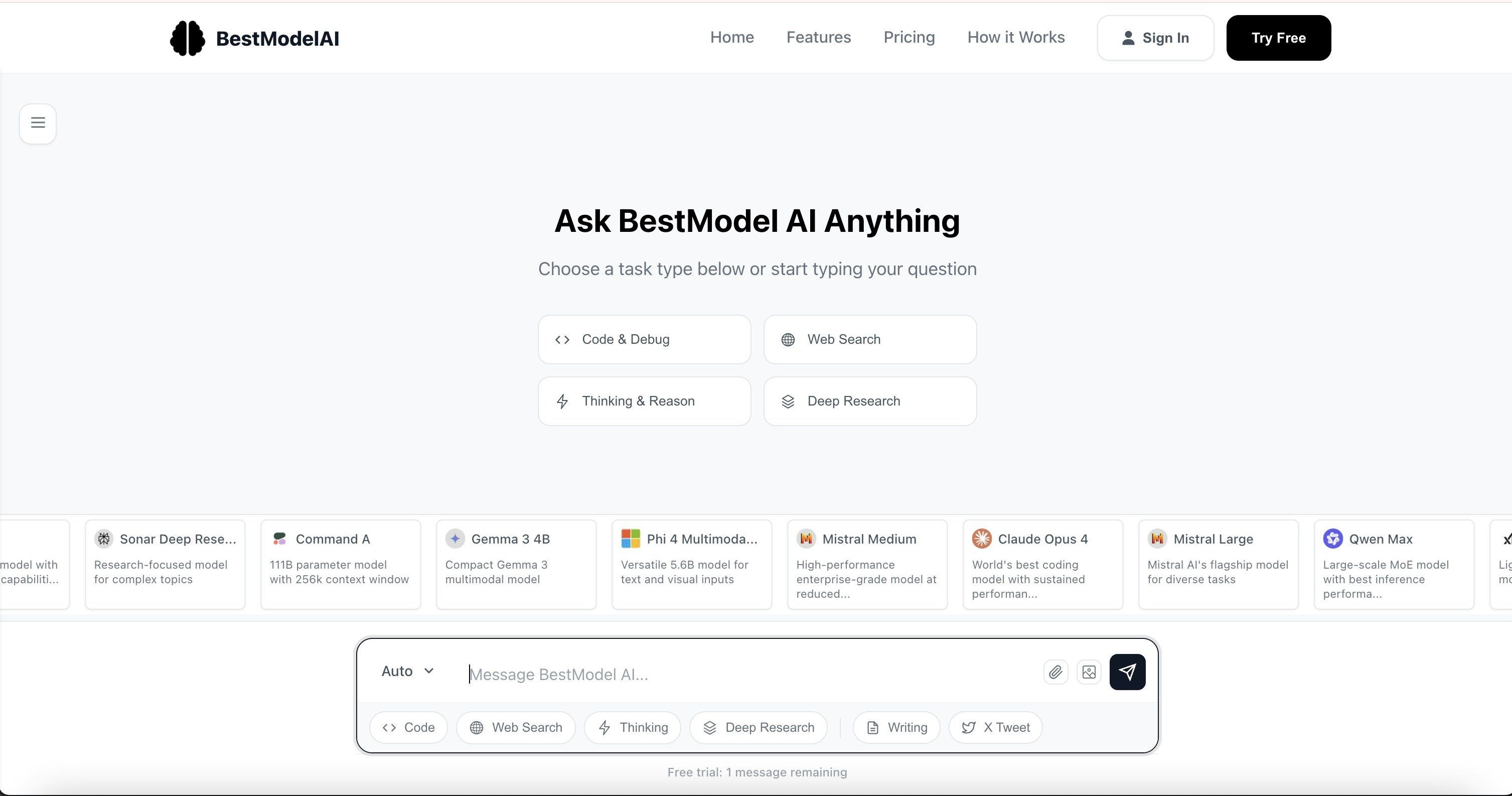Select the Claude Opus 4 model card

pyautogui.click(x=1042, y=564)
